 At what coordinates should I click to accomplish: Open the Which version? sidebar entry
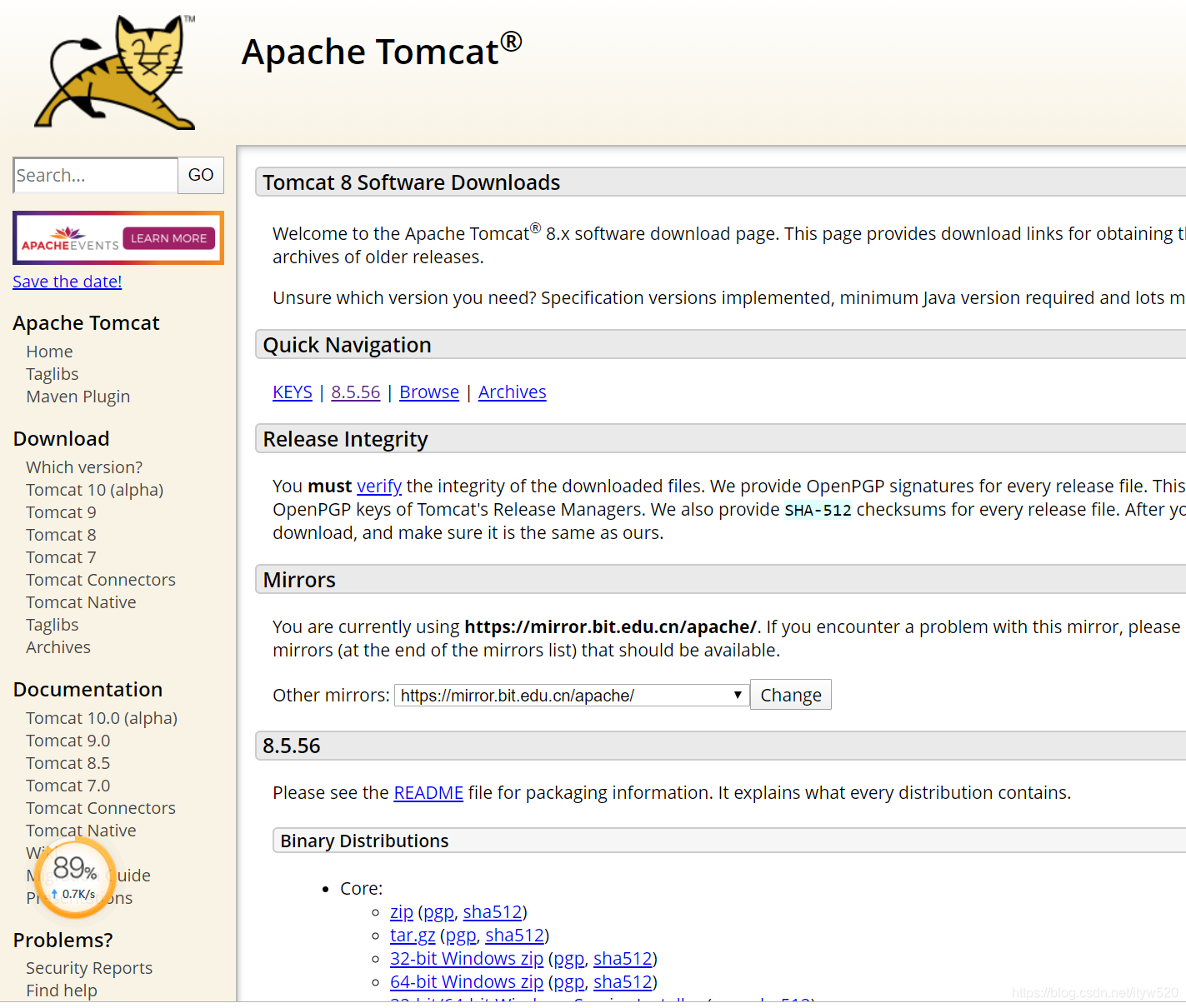click(83, 467)
